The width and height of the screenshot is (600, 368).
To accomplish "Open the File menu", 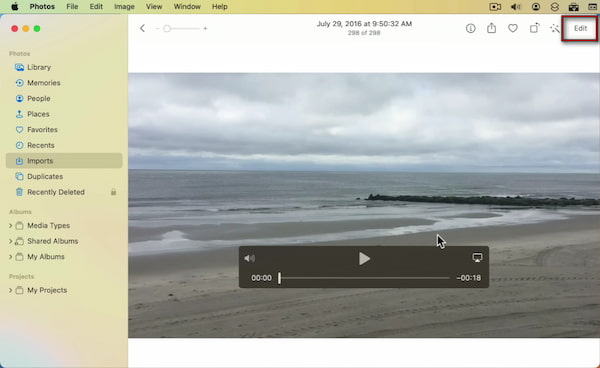I will [72, 7].
